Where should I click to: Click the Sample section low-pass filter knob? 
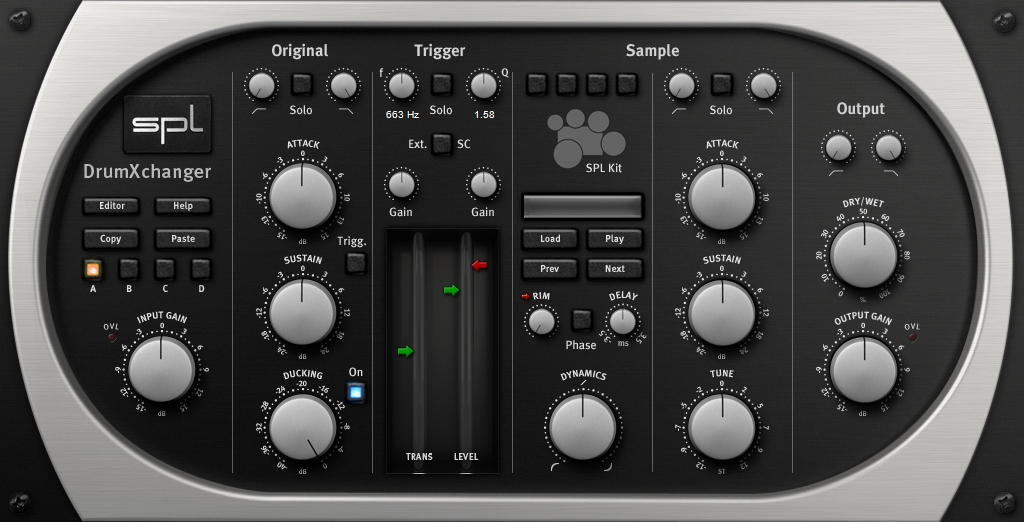click(763, 86)
